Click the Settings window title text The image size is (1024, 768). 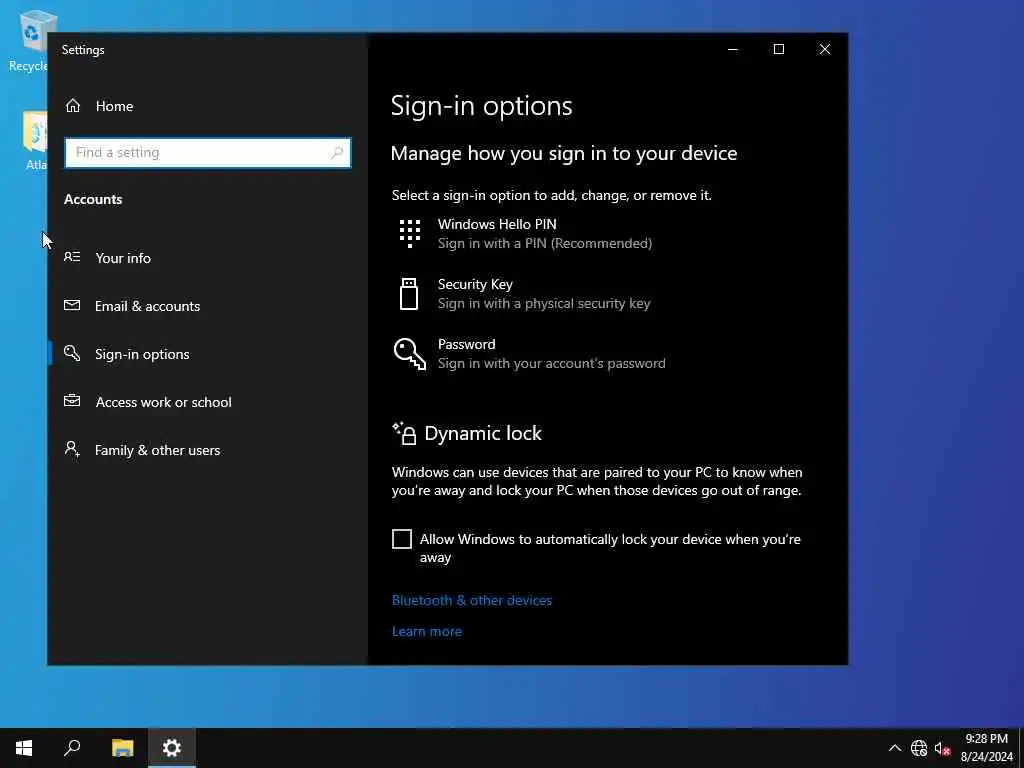pos(83,50)
